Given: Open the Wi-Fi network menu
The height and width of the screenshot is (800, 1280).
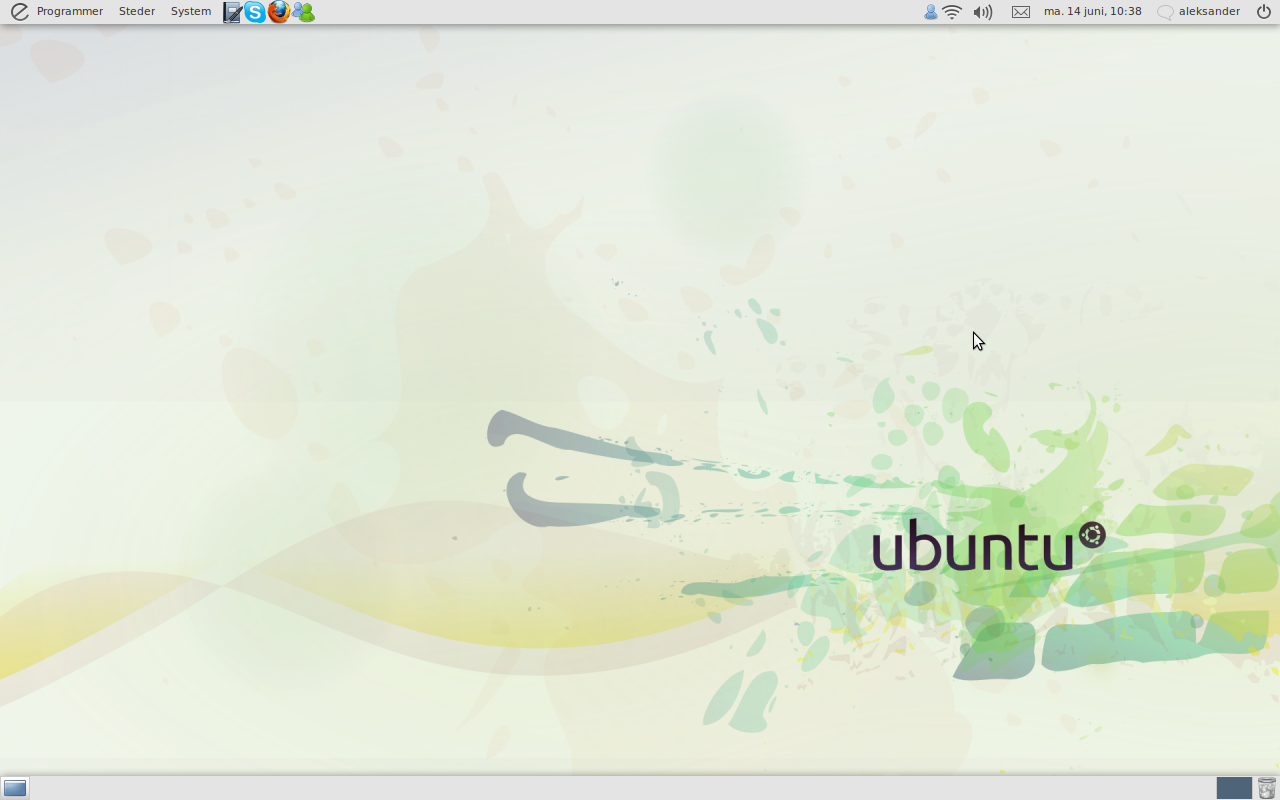Looking at the screenshot, I should (952, 12).
